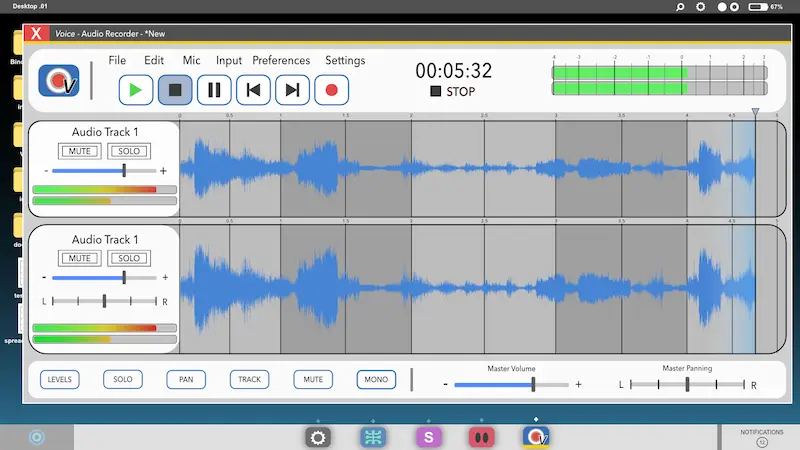Click the PAN button in bottom bar

[x=186, y=380]
